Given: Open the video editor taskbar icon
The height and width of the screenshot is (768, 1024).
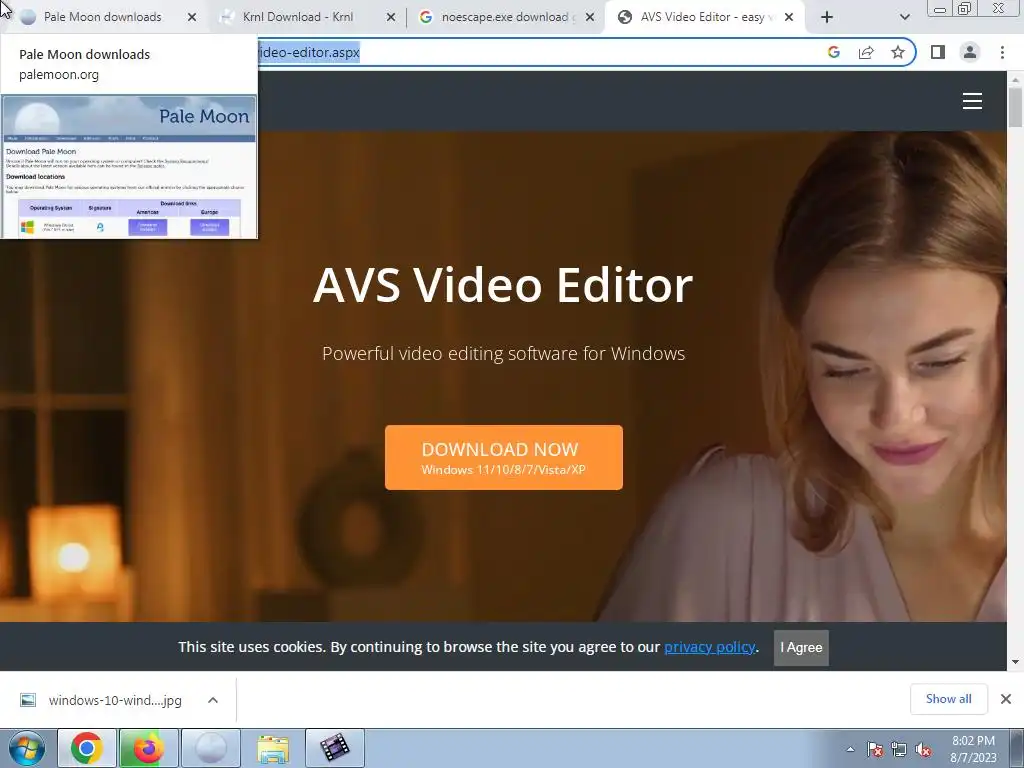Looking at the screenshot, I should coord(334,748).
